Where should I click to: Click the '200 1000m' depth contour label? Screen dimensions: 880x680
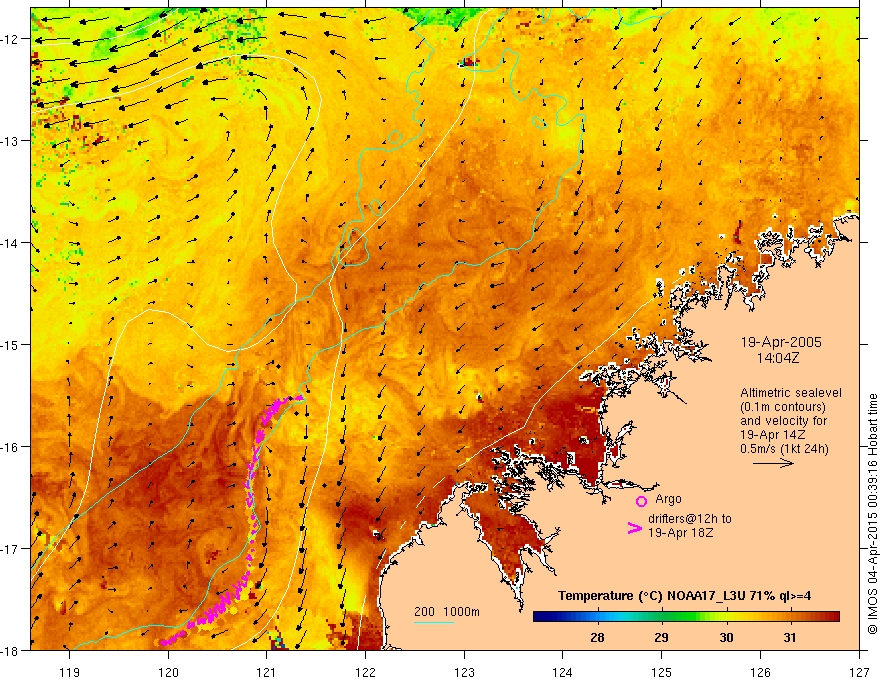447,612
